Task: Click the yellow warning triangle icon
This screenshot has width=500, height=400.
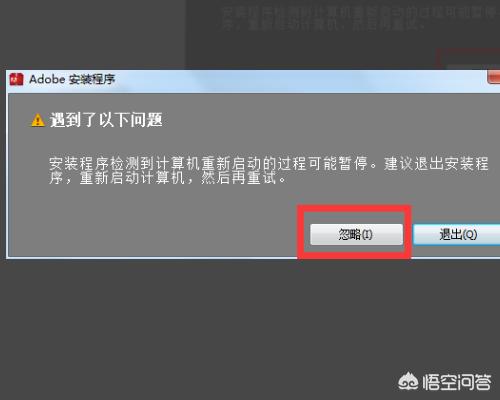Action: point(38,120)
